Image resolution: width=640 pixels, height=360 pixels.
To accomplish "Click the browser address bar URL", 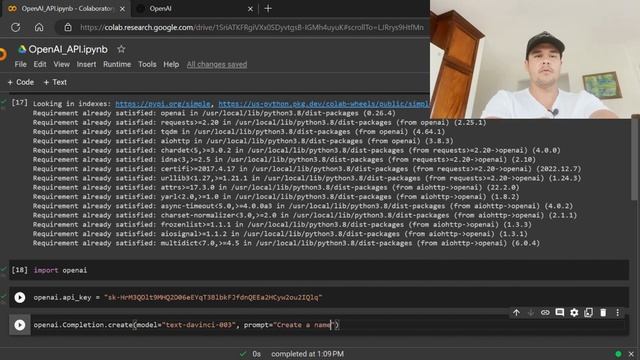I will click(252, 27).
